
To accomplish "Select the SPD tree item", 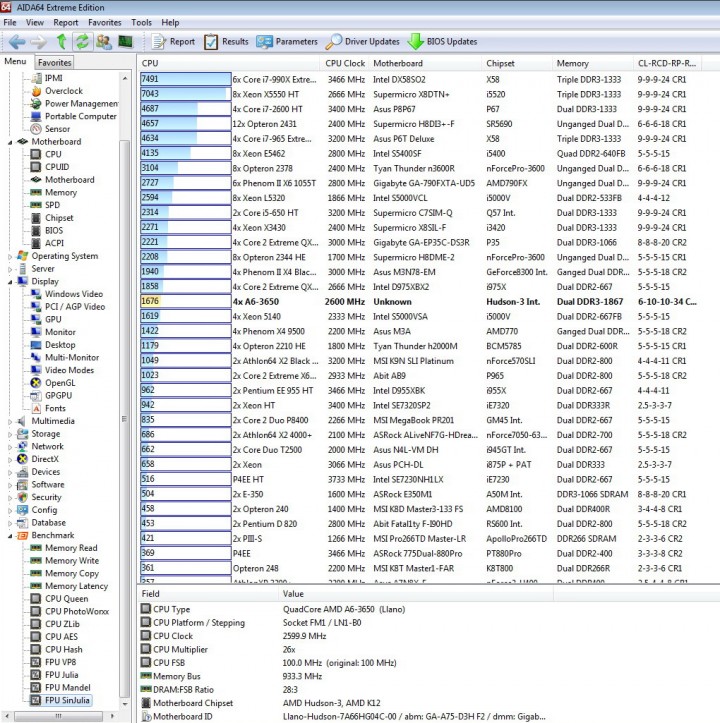I will click(52, 205).
